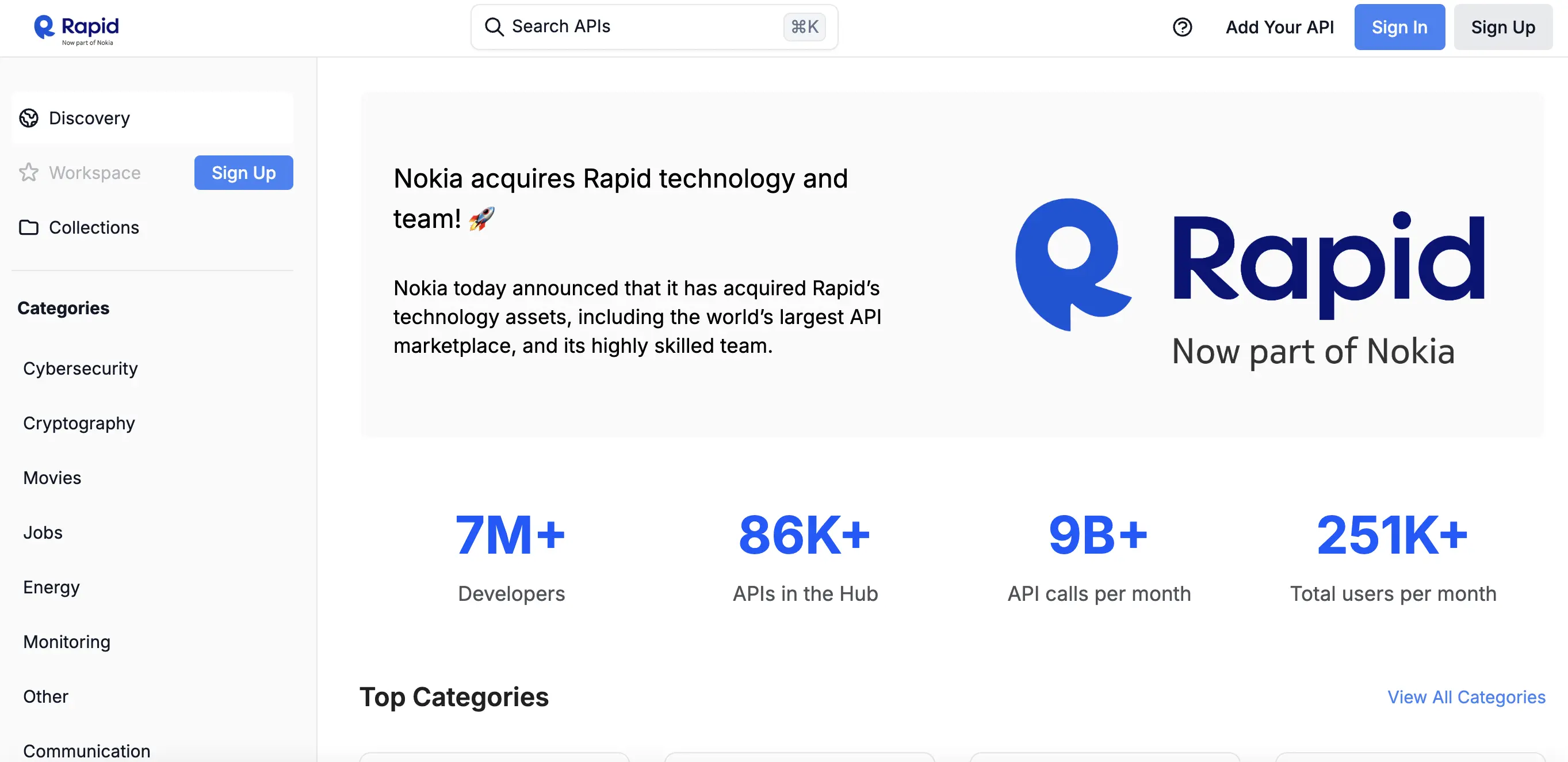
Task: Click the Rapid logo in header
Action: click(x=76, y=28)
